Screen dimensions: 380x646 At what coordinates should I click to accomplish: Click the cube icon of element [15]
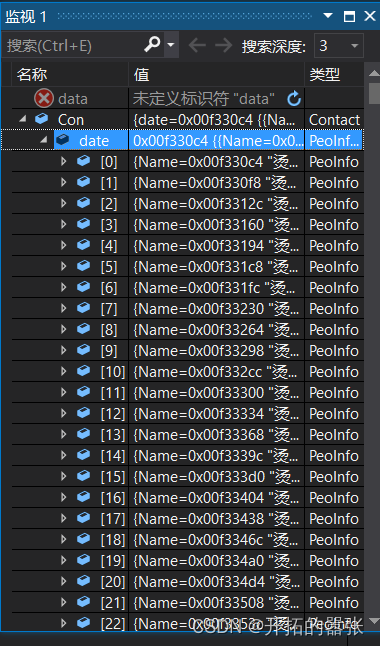click(84, 475)
